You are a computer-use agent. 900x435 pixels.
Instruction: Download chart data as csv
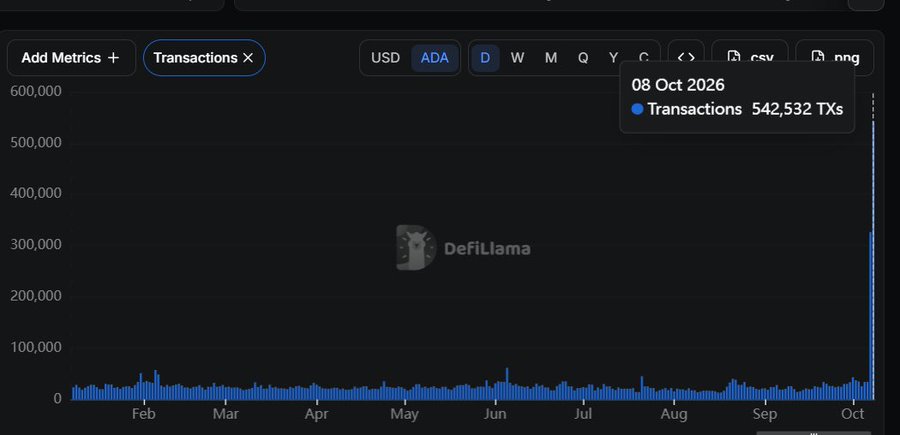(750, 58)
